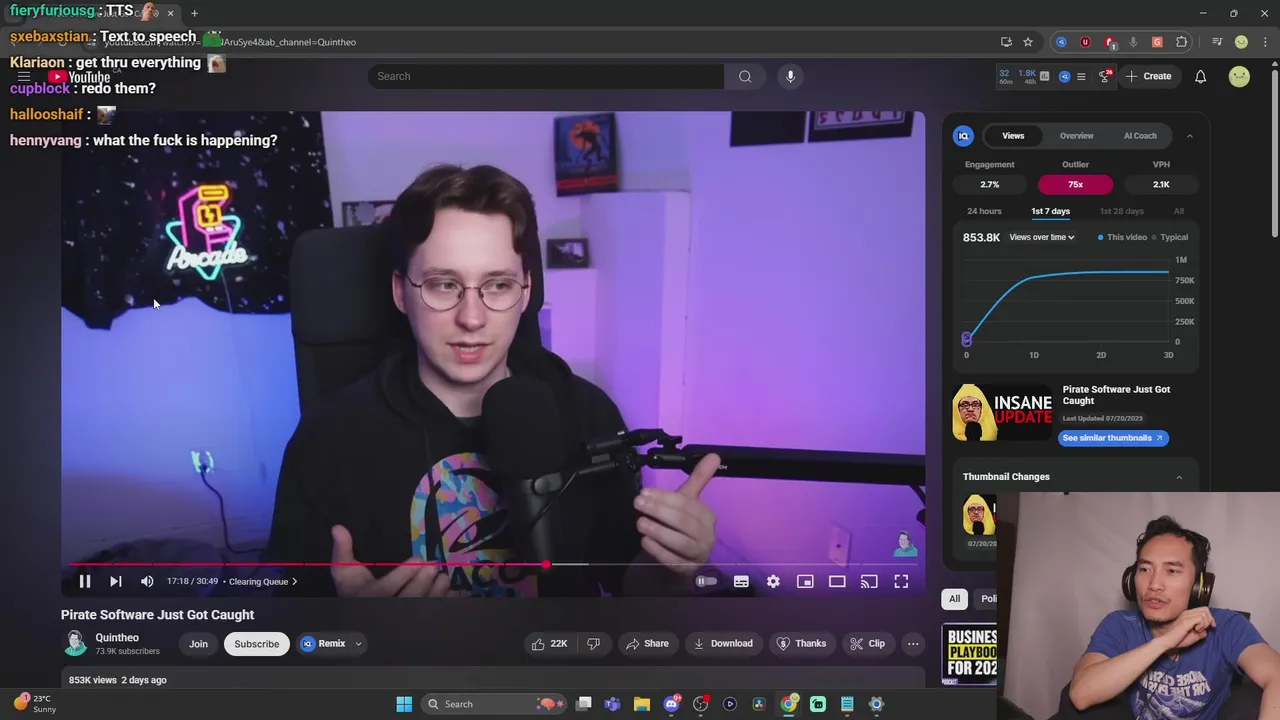Select the All filter chip
Screen dimensions: 1280x720
954,599
